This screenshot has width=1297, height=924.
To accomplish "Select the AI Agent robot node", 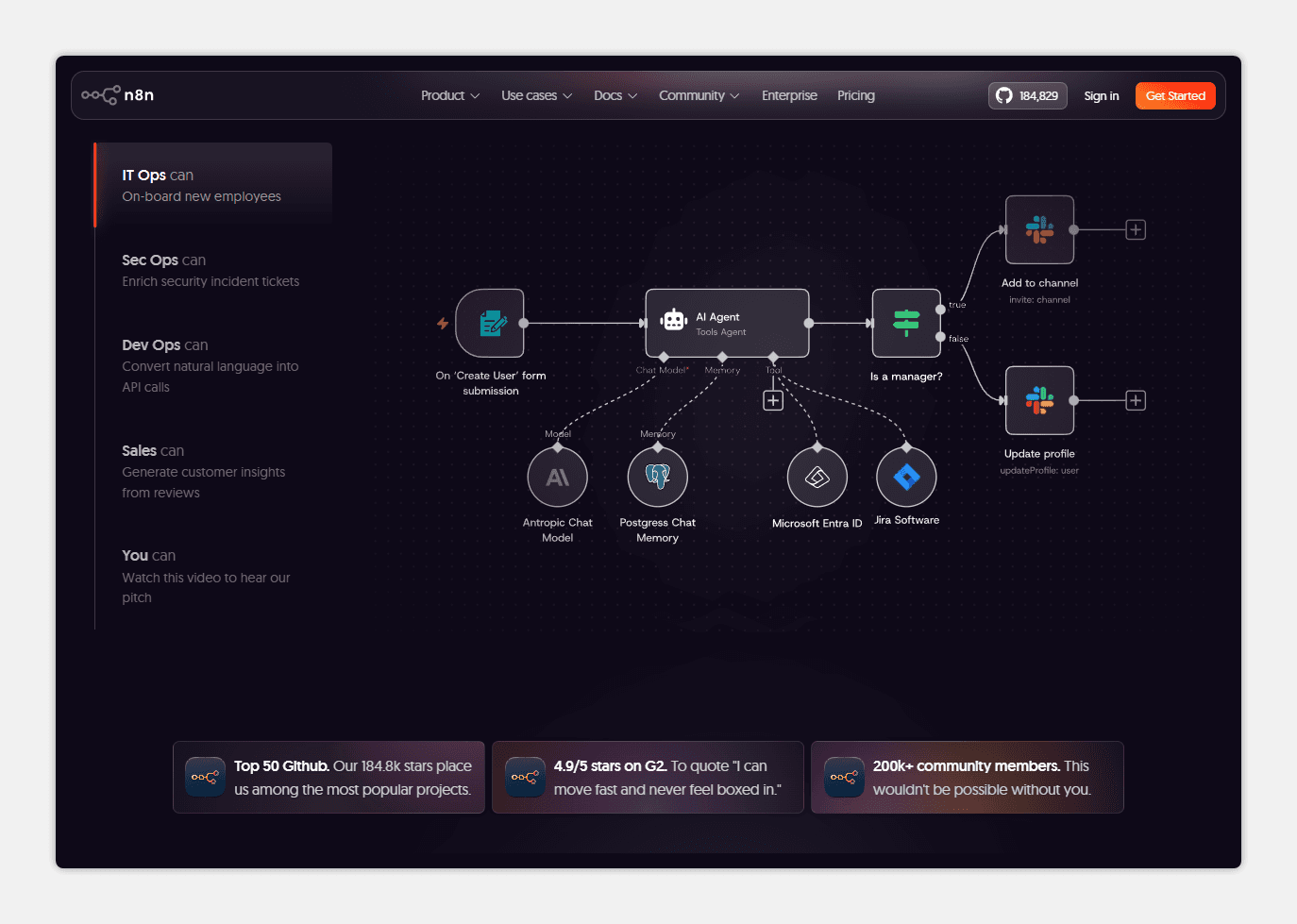I will tap(727, 323).
